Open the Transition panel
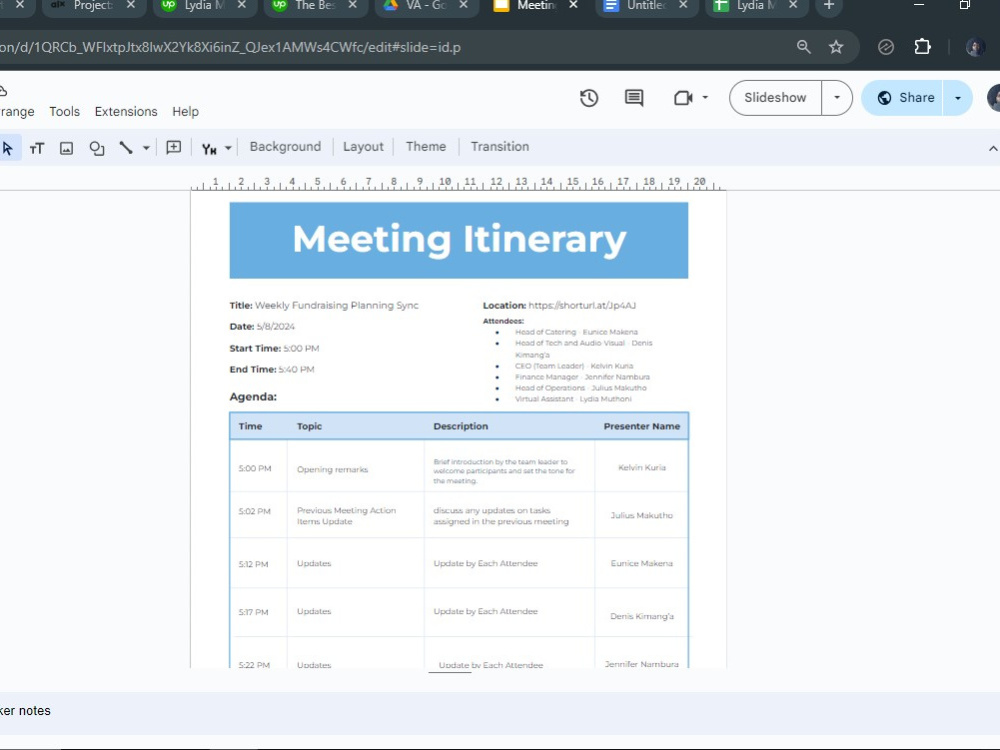The height and width of the screenshot is (750, 1000). click(x=500, y=147)
